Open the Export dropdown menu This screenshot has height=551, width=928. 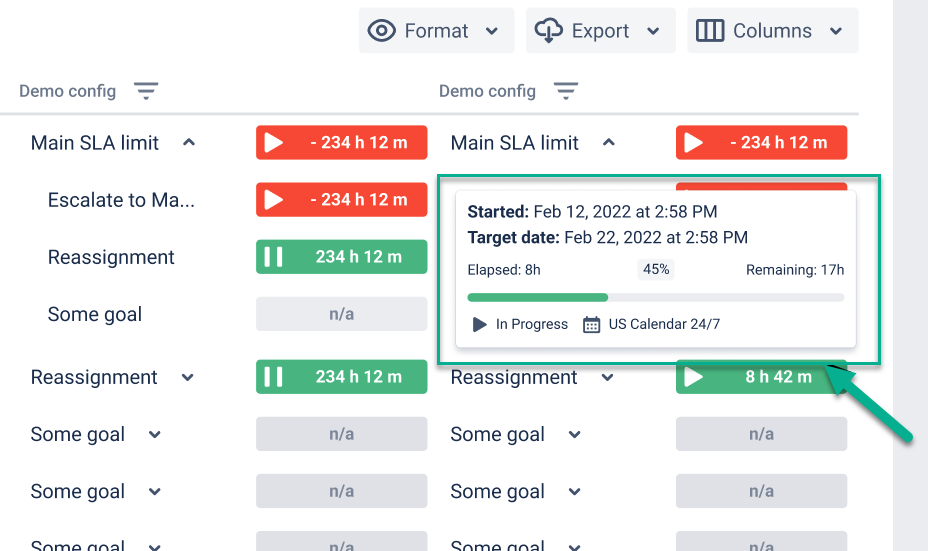[x=653, y=31]
